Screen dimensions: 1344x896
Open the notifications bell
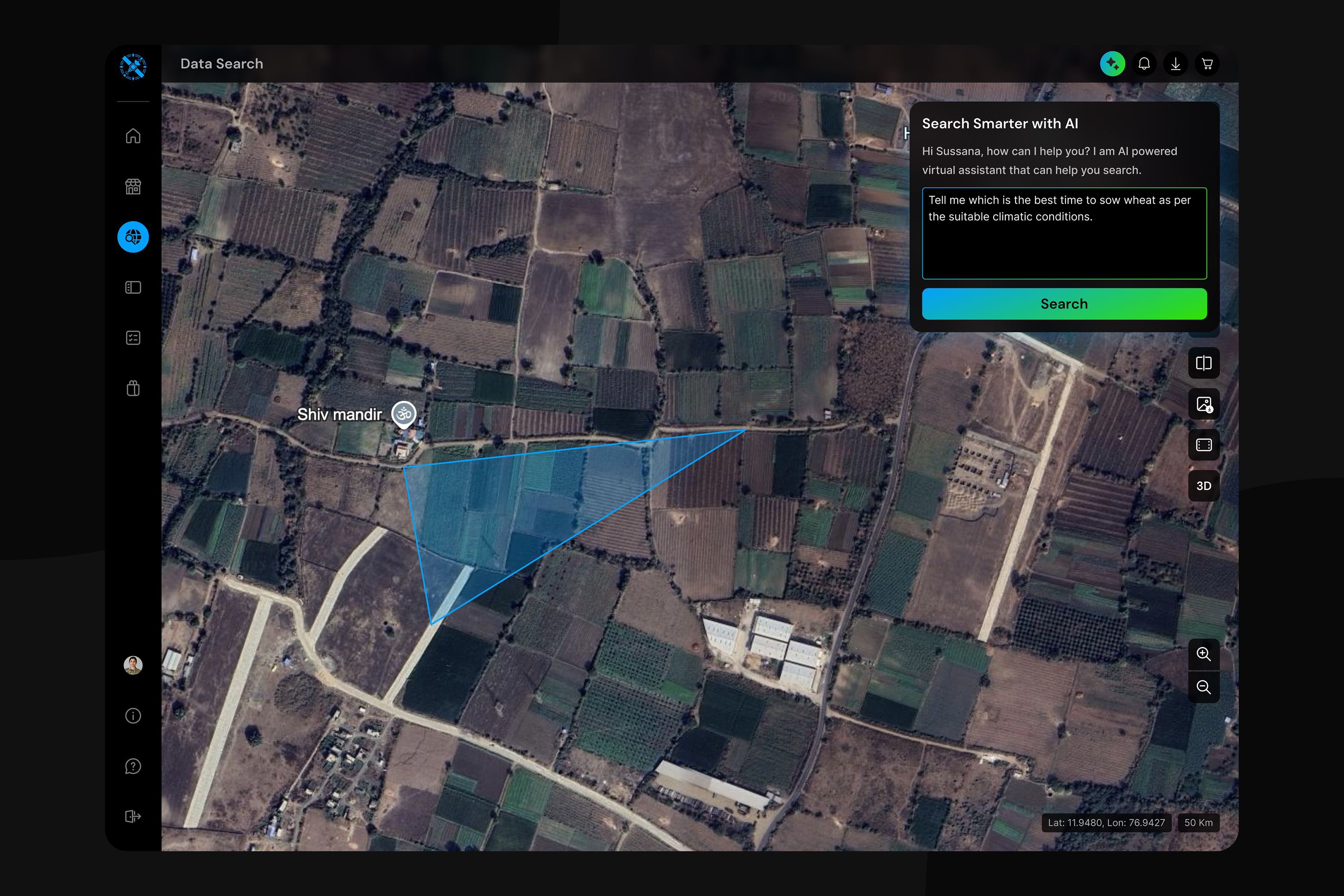[1144, 64]
